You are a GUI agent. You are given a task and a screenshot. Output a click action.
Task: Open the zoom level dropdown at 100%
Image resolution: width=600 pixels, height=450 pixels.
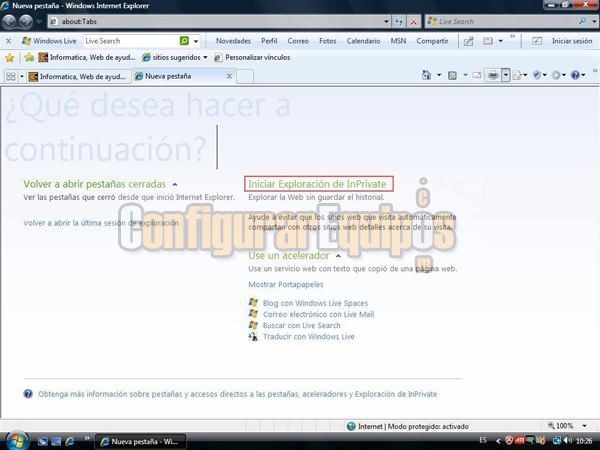[x=584, y=426]
